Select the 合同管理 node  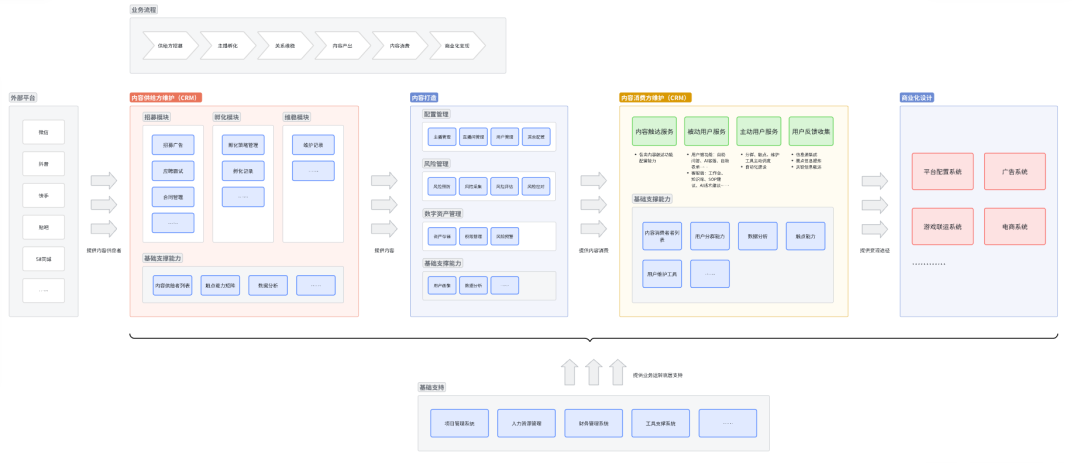pos(173,197)
